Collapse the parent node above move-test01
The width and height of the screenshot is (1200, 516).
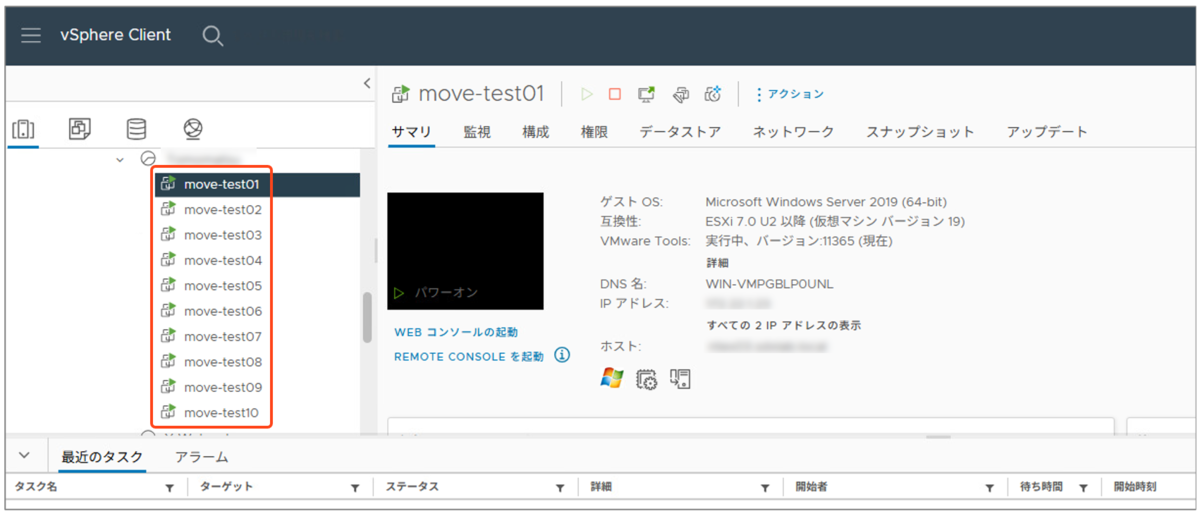[x=120, y=158]
